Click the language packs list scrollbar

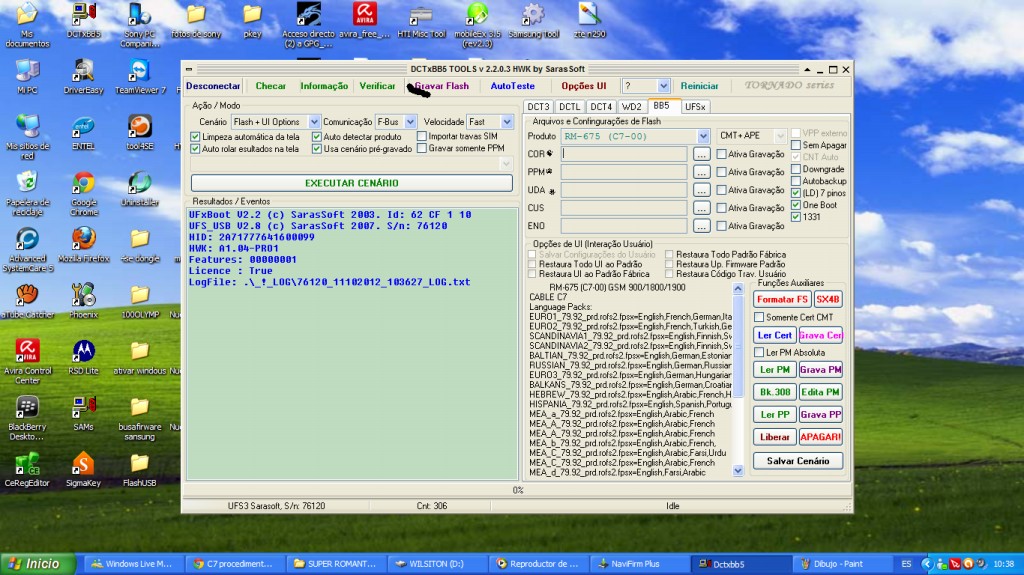tap(738, 380)
